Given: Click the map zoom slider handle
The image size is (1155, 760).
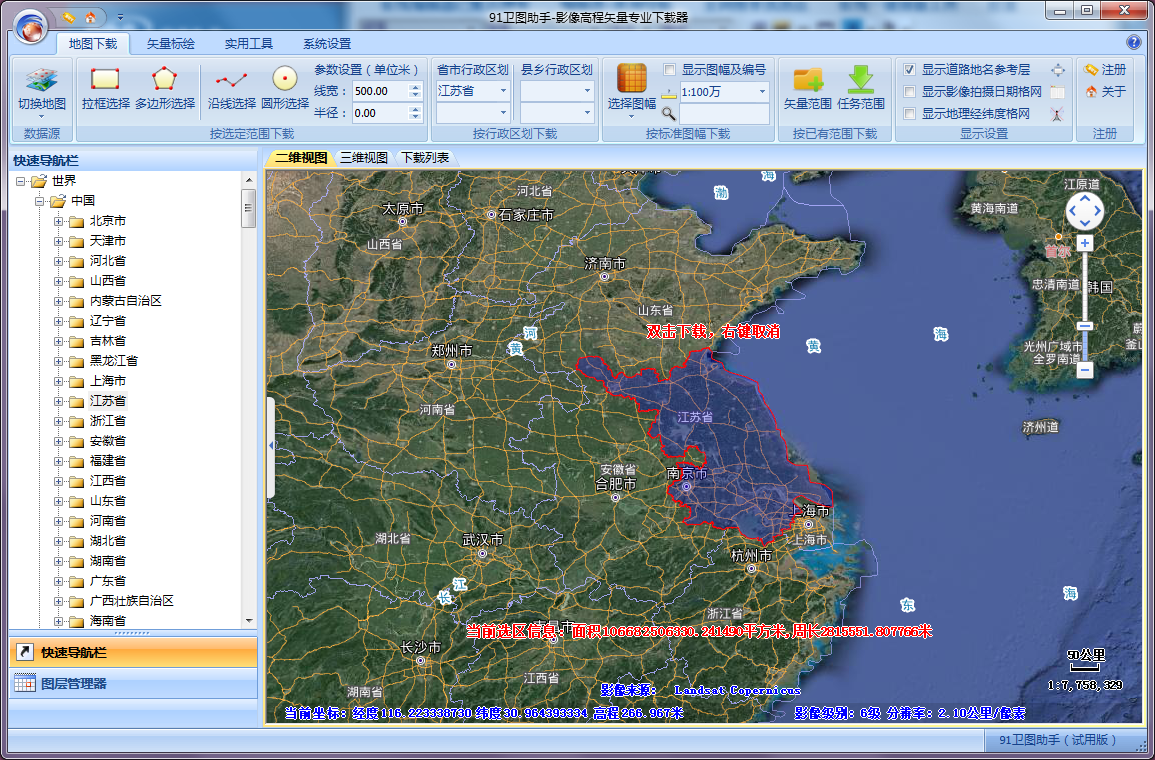Looking at the screenshot, I should (x=1085, y=326).
